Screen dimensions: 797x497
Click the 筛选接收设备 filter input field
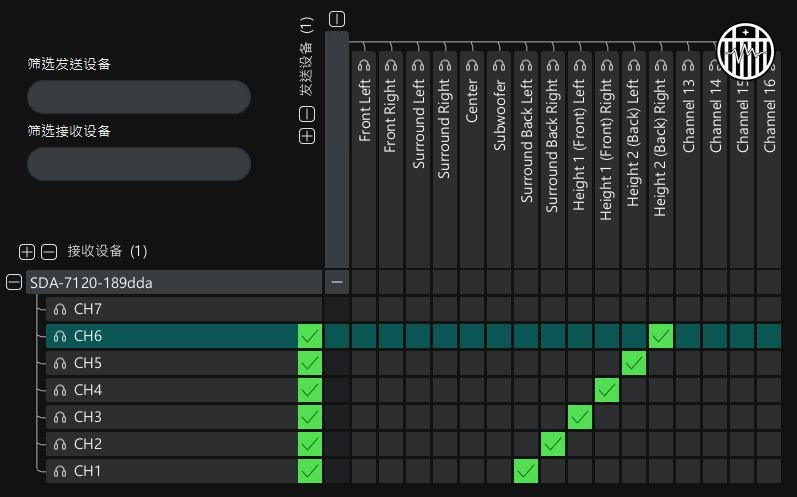pos(139,164)
